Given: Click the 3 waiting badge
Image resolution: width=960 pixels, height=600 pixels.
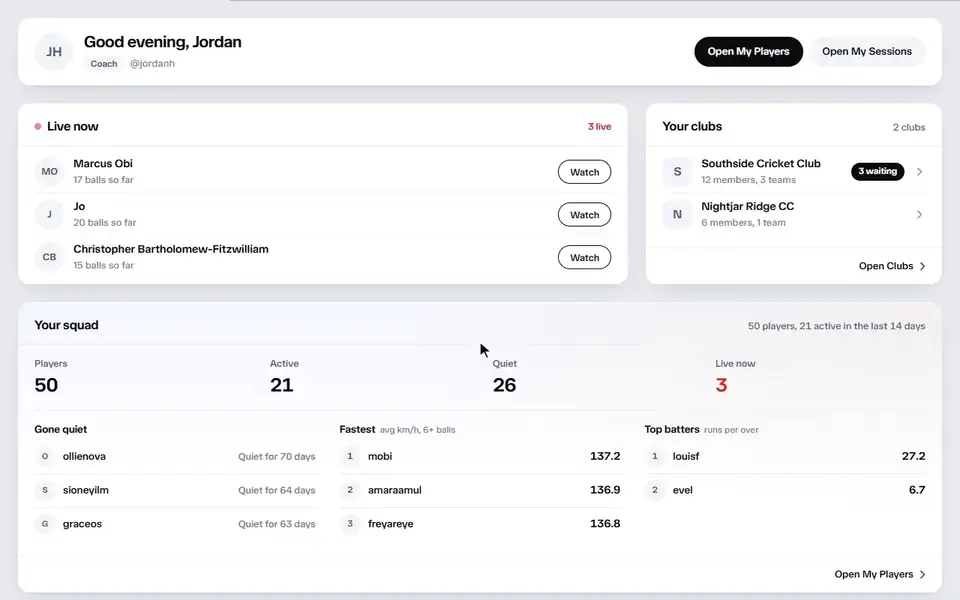Looking at the screenshot, I should click(877, 171).
